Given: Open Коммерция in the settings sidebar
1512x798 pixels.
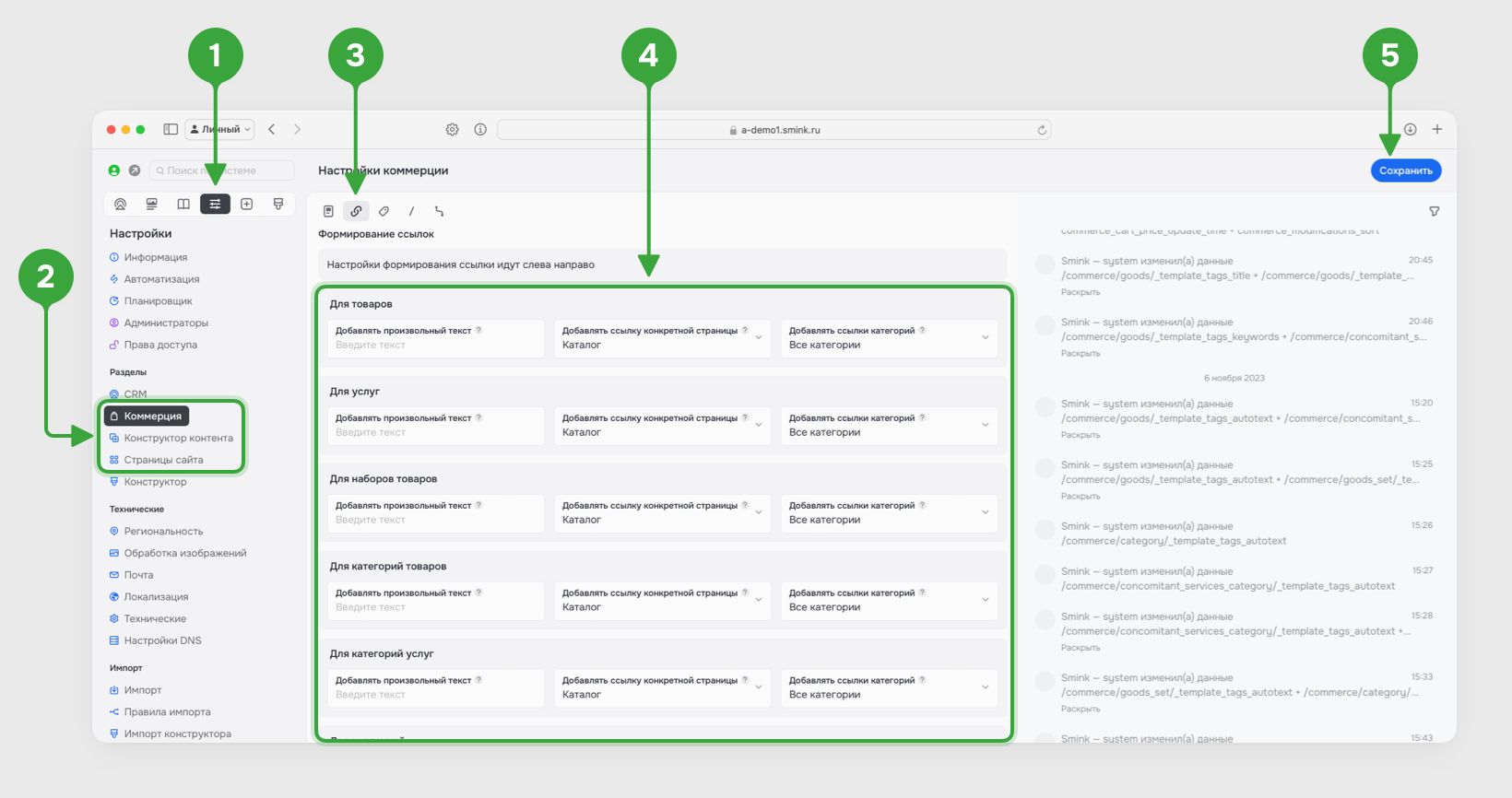Looking at the screenshot, I should click(x=152, y=416).
